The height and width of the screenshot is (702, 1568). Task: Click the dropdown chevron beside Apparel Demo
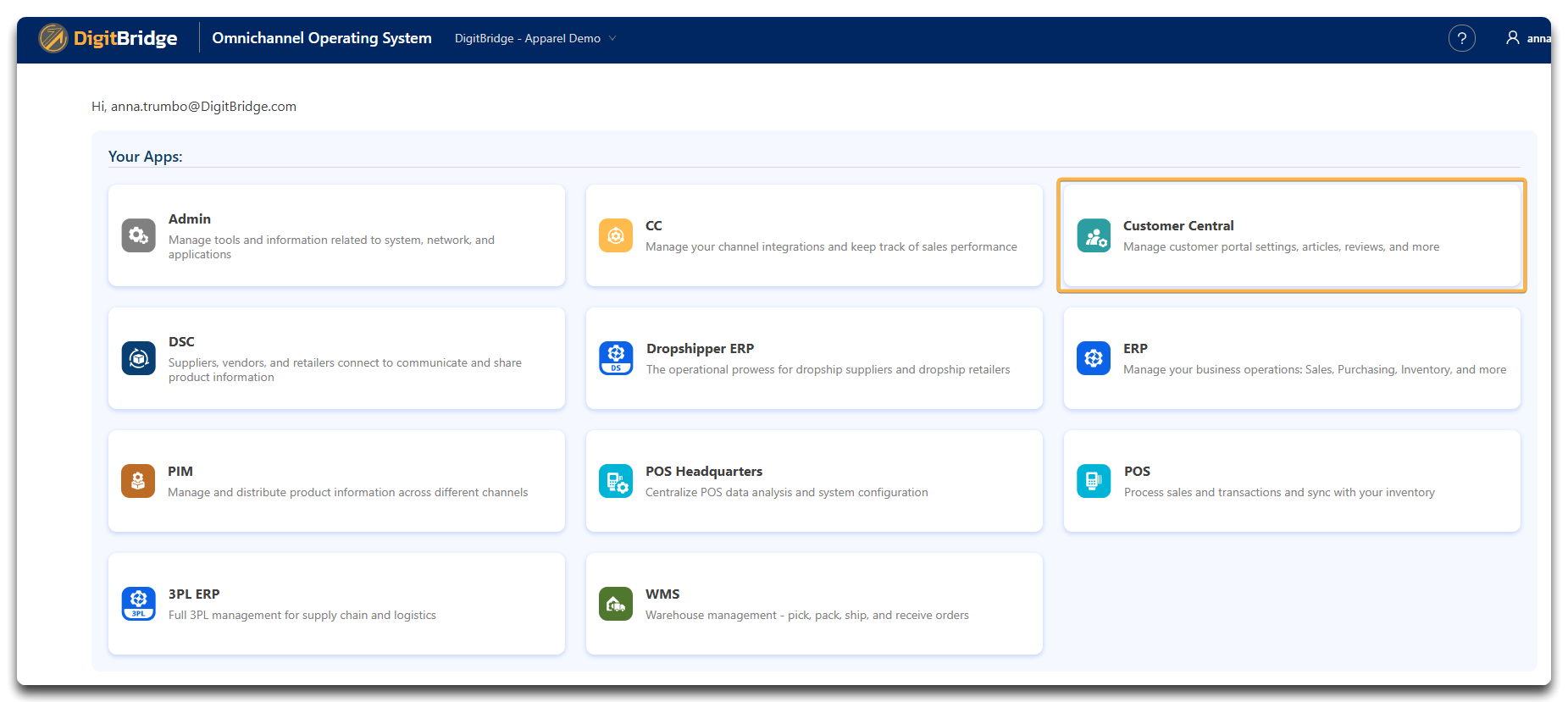click(x=612, y=38)
